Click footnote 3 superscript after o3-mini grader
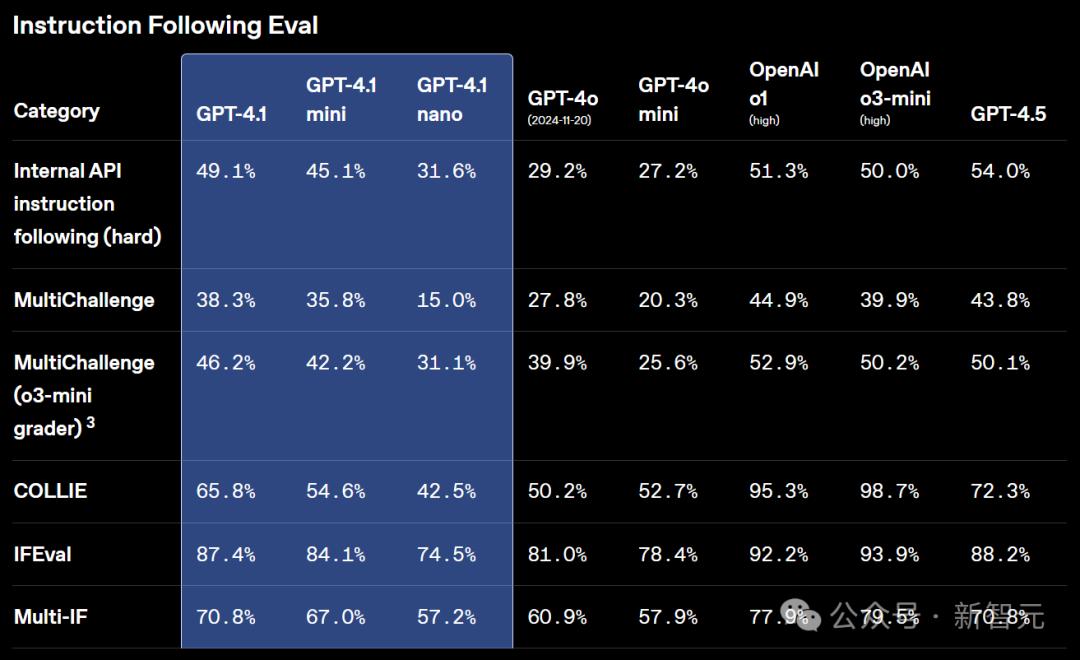 (90, 423)
